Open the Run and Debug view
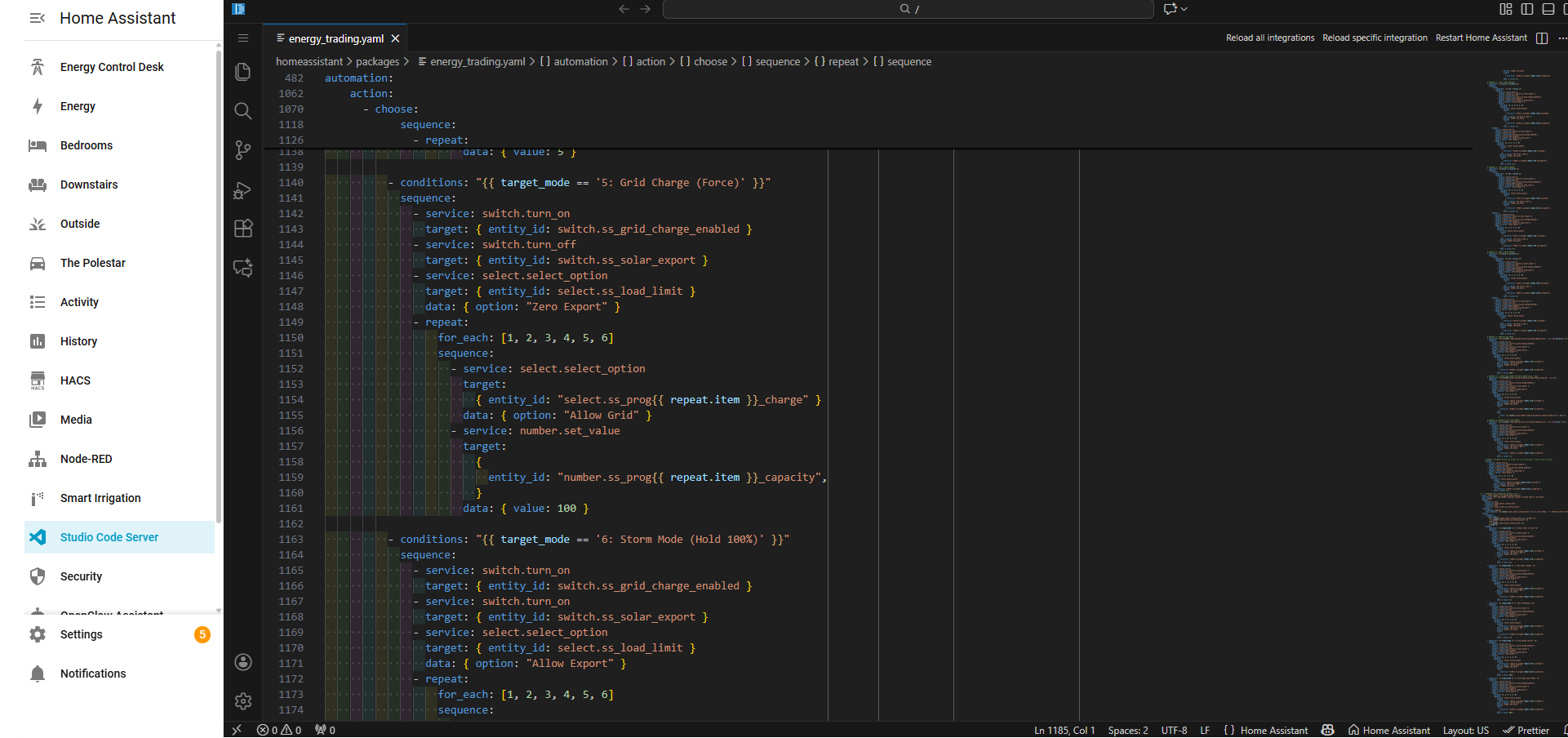1568x738 pixels. pos(242,189)
